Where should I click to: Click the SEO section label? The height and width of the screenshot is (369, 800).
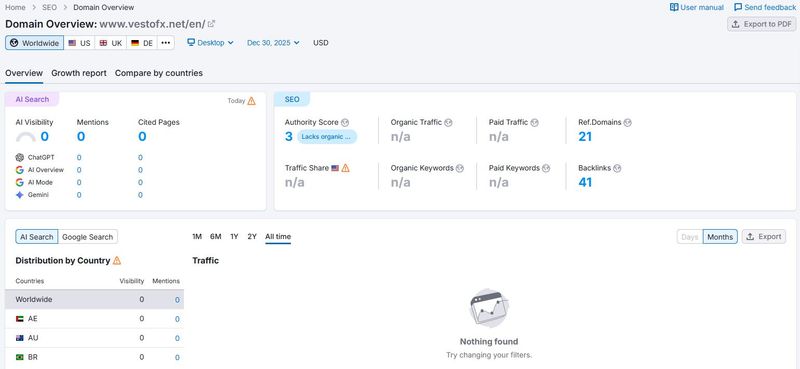(x=292, y=100)
